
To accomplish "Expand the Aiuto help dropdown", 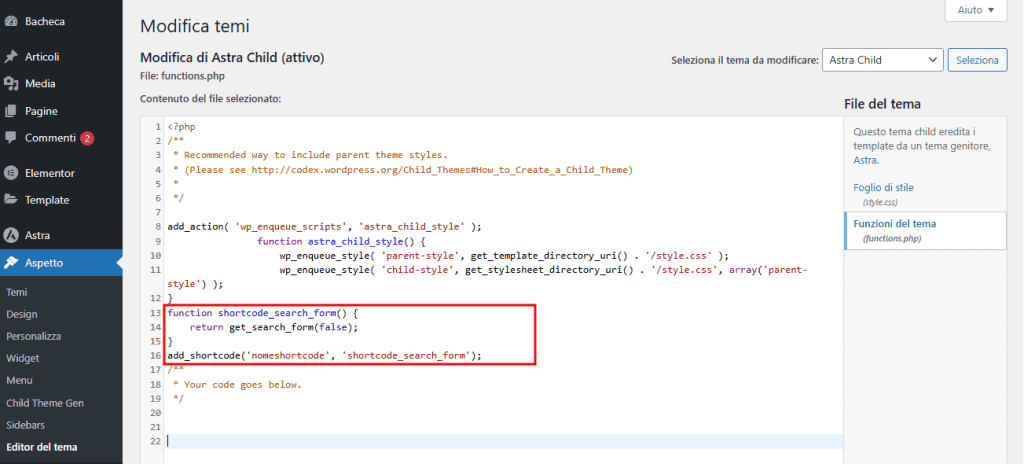I will (x=976, y=10).
